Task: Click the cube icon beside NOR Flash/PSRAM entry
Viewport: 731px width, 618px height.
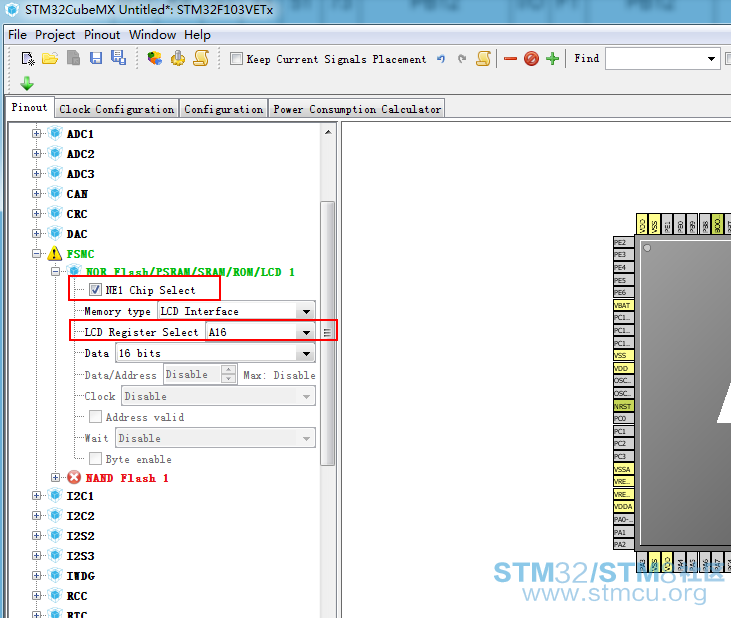Action: tap(74, 271)
